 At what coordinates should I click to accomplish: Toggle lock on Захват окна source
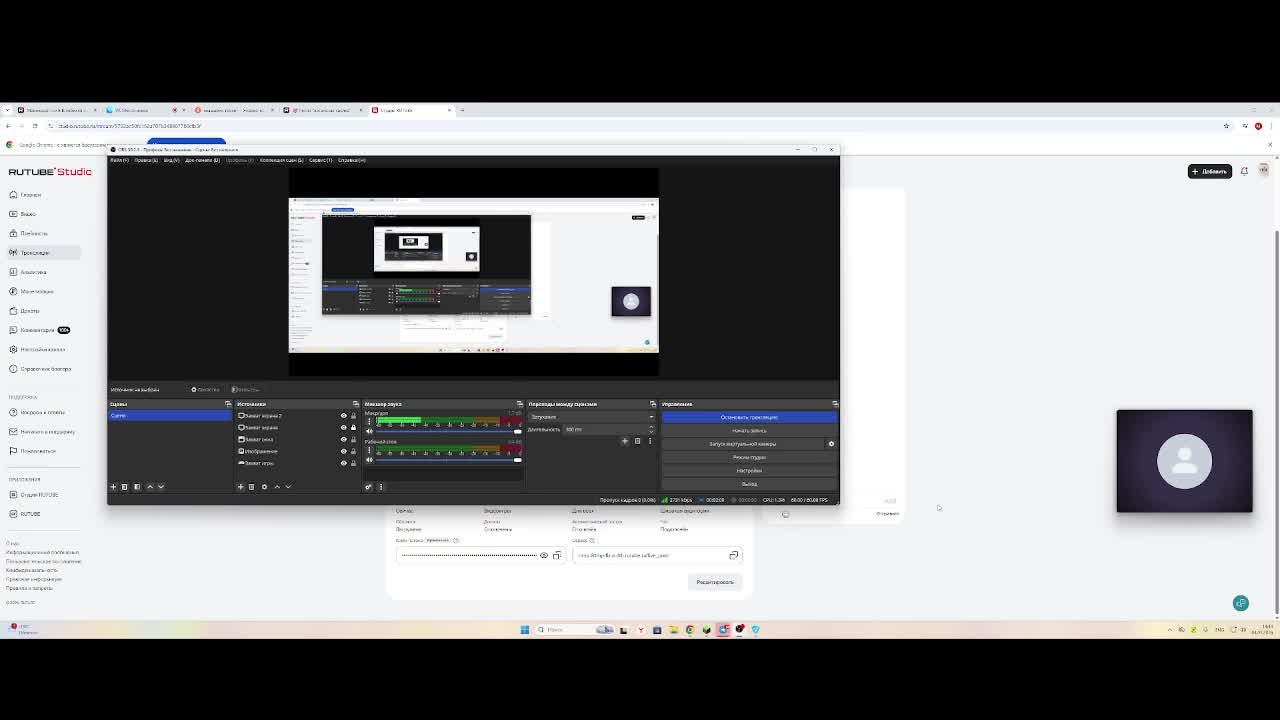pos(353,439)
